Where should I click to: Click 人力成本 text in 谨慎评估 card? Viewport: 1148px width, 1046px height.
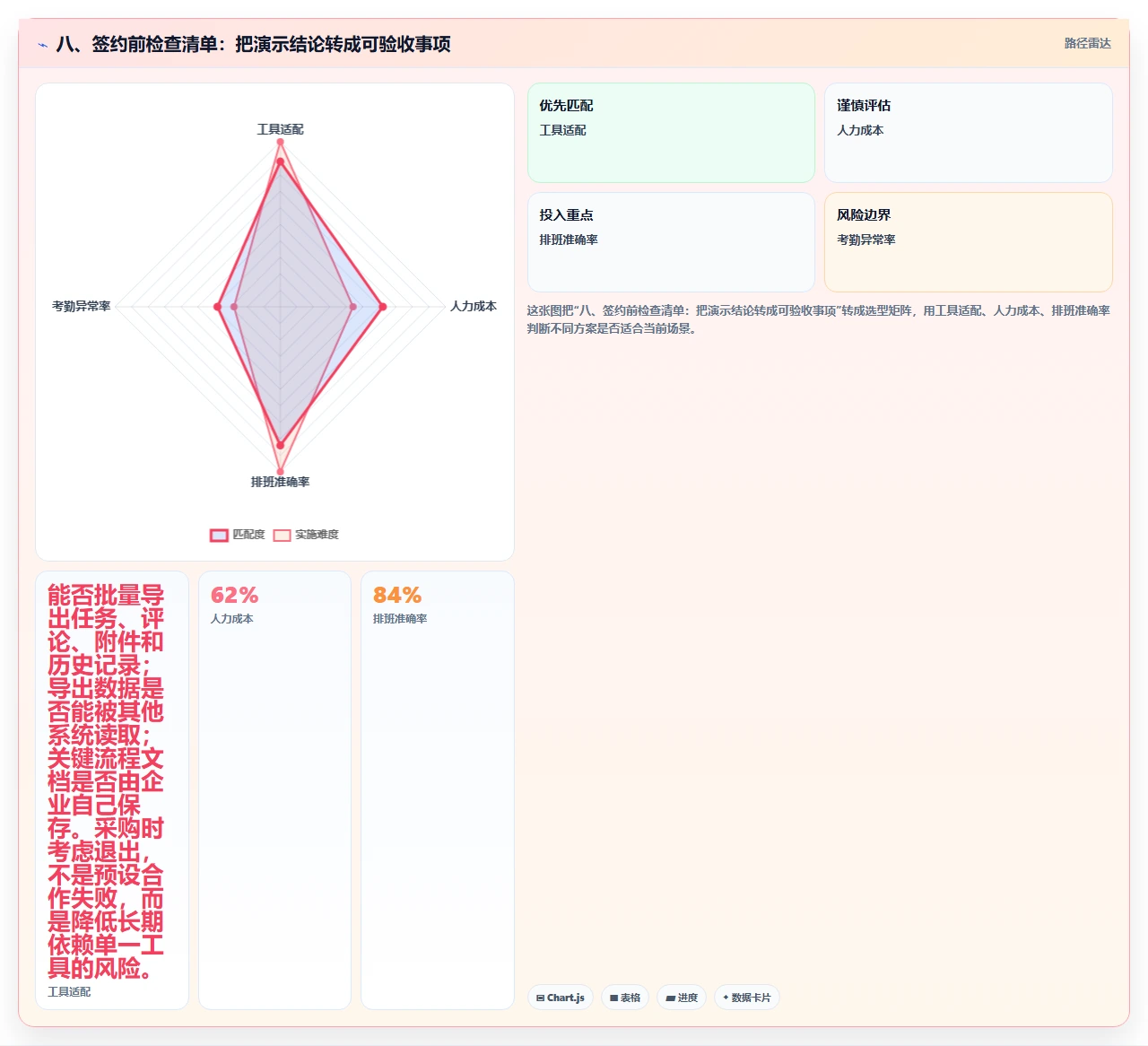click(x=860, y=130)
